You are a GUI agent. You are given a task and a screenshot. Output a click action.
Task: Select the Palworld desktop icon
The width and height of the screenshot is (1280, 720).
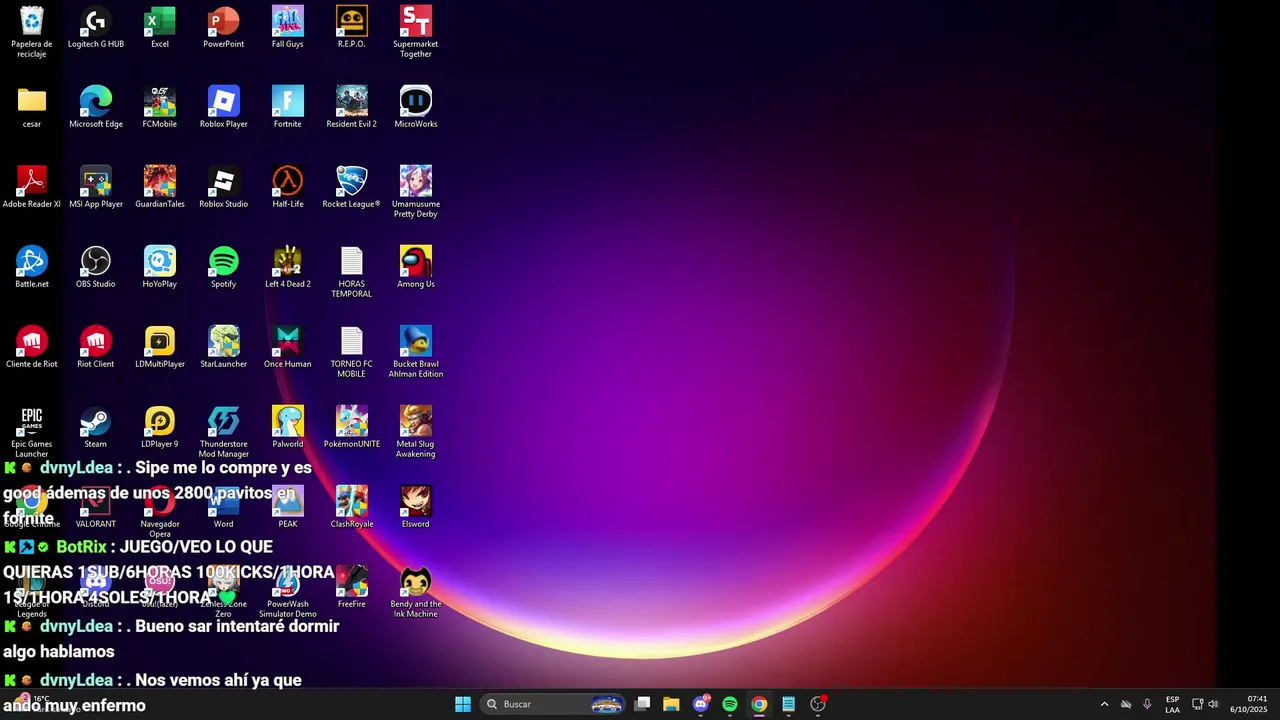(288, 427)
